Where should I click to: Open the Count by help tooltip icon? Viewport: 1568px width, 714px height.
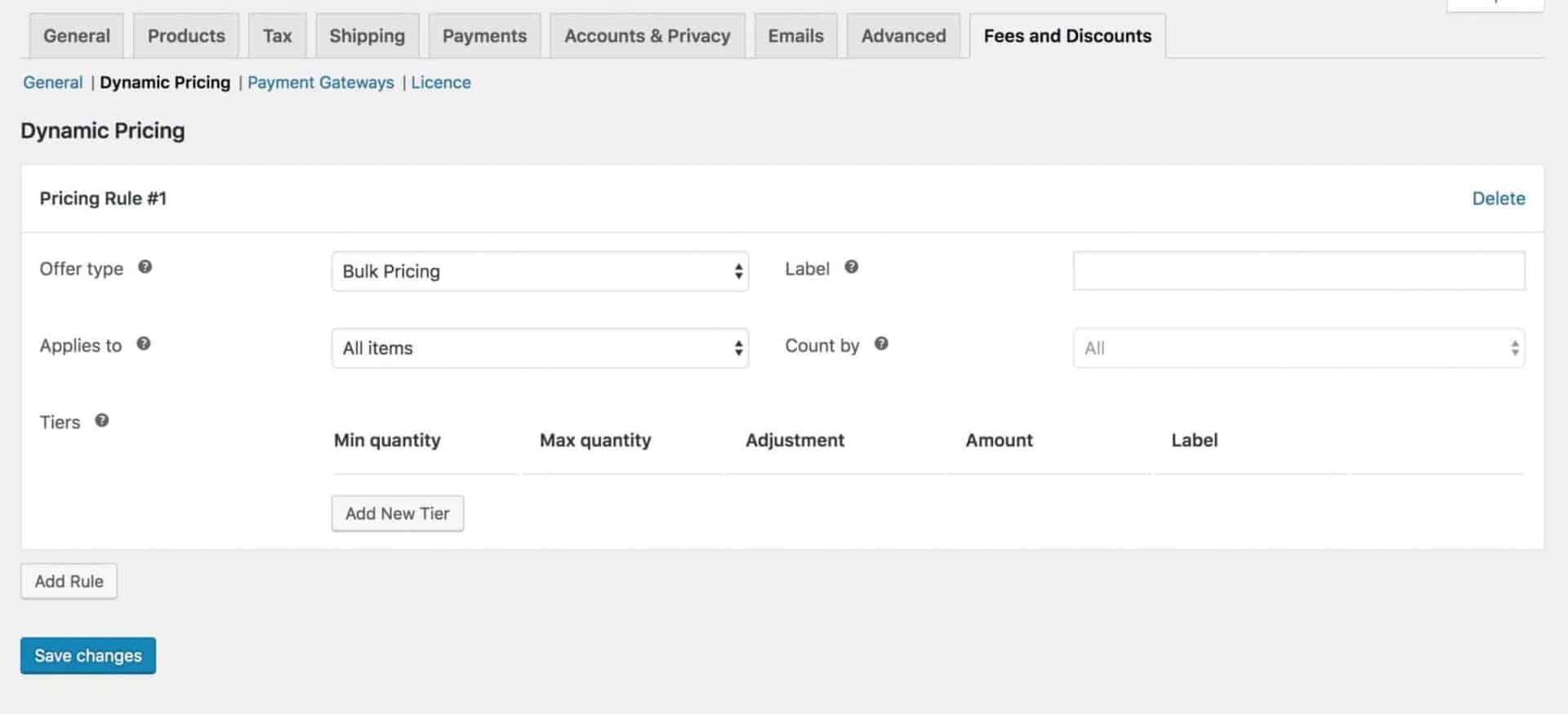click(x=881, y=344)
